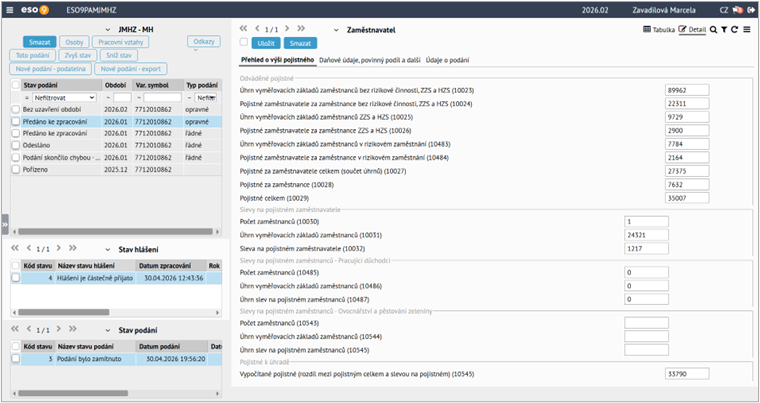The width and height of the screenshot is (760, 403).
Task: Click the Toto podání button
Action: click(32, 55)
